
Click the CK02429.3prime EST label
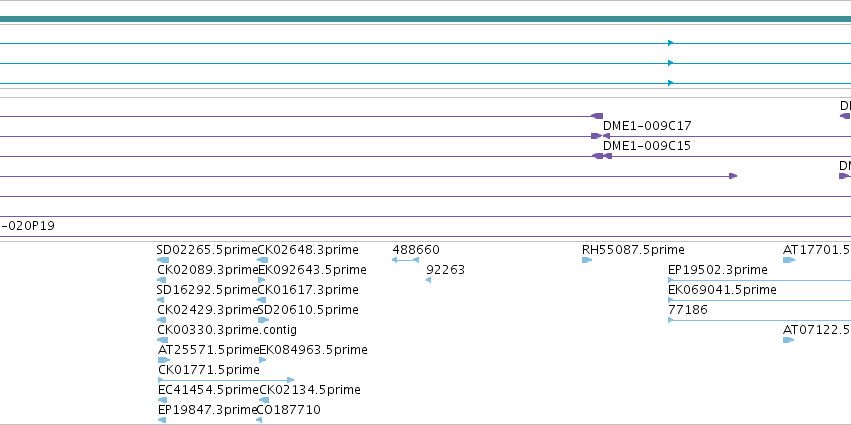(x=207, y=310)
